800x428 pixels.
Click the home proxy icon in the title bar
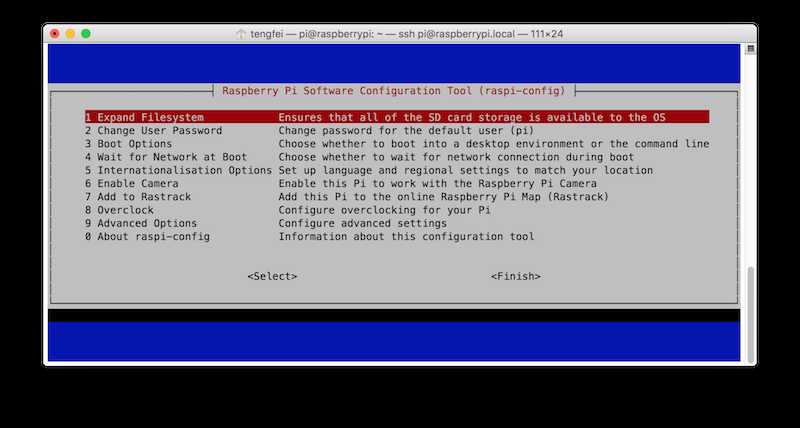pos(241,34)
